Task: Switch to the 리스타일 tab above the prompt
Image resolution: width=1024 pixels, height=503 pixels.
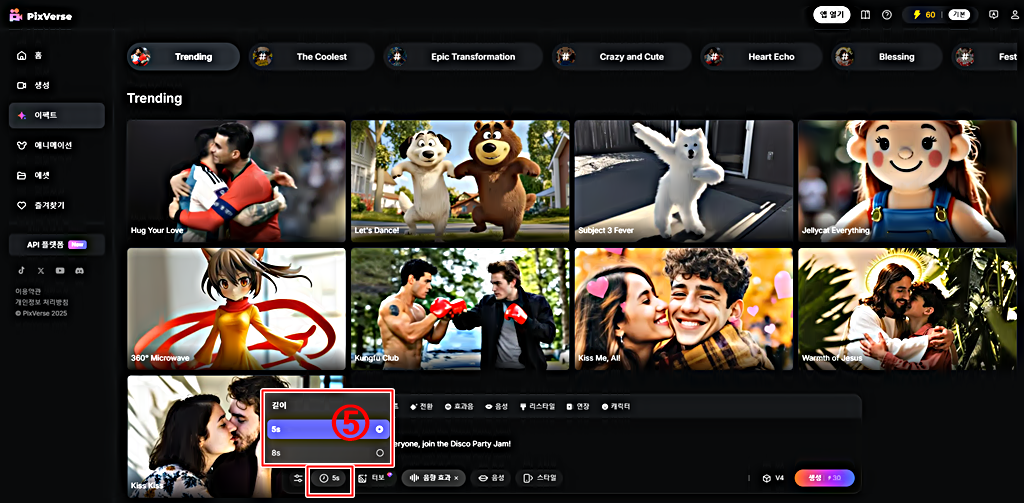Action: [x=537, y=406]
